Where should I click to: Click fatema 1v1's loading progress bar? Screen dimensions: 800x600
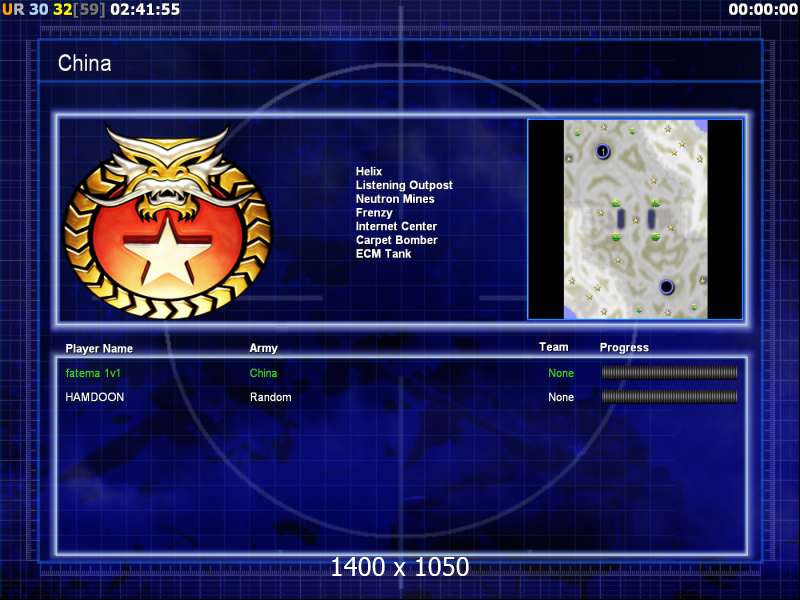[x=669, y=373]
